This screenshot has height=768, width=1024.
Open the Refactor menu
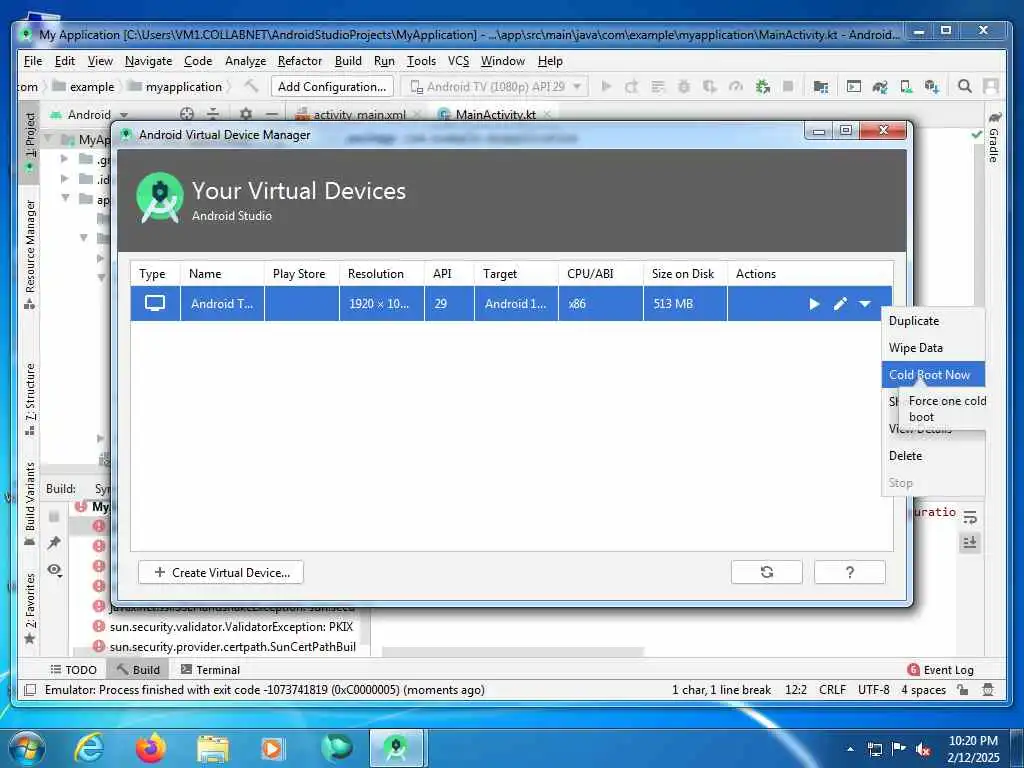[x=300, y=61]
